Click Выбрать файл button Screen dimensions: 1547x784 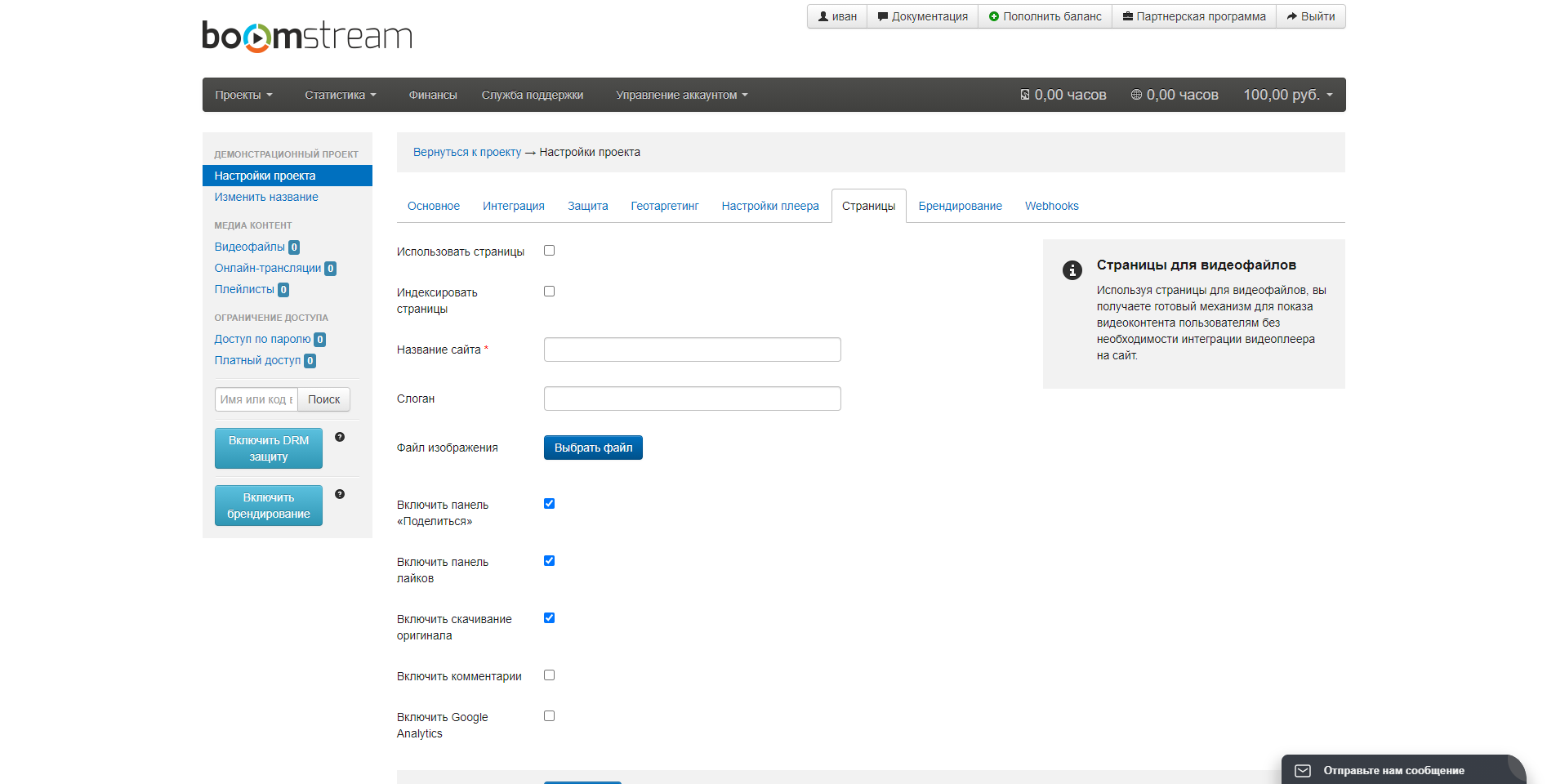pos(594,448)
